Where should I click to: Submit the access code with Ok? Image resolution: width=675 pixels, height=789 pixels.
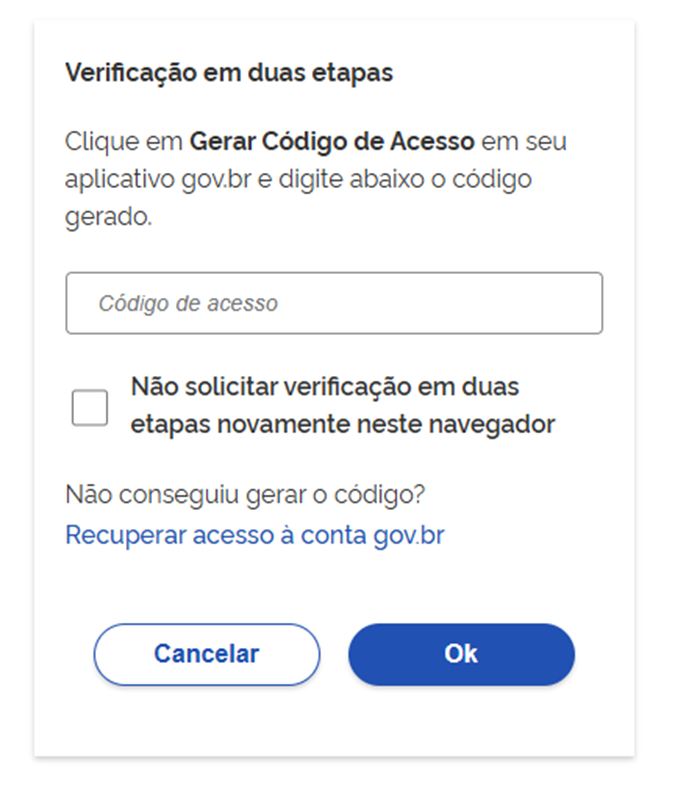461,654
